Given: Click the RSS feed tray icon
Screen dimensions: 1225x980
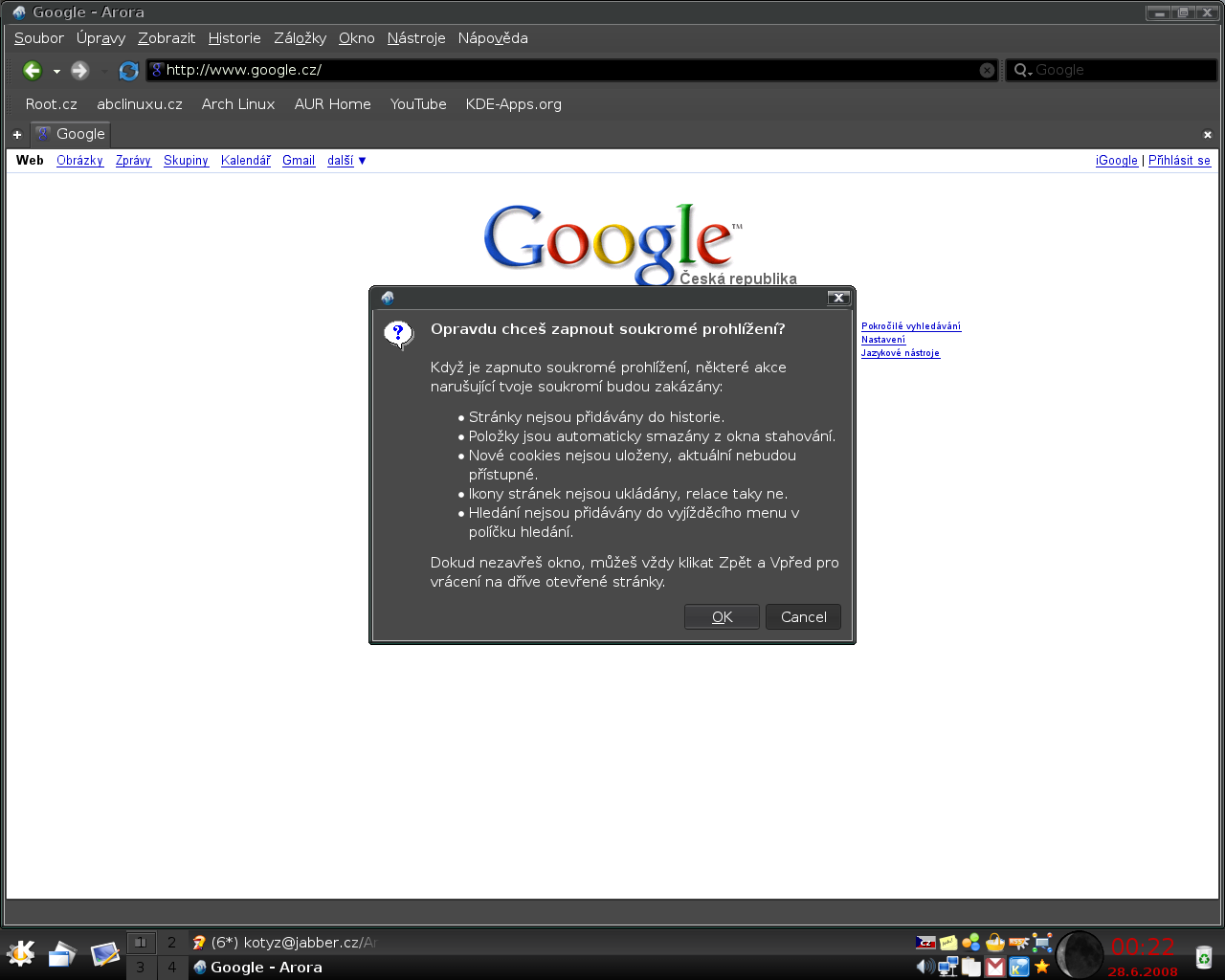Looking at the screenshot, I should tap(1019, 943).
